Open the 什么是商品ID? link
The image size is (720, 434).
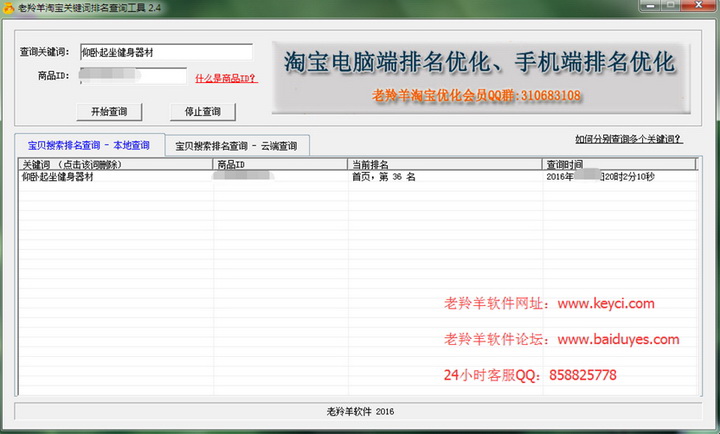226,78
